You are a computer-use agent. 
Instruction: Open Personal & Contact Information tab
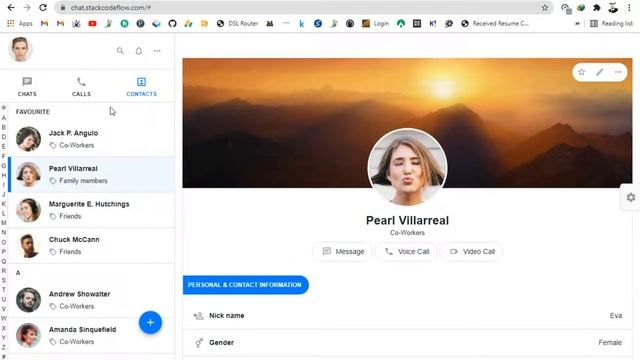click(245, 284)
